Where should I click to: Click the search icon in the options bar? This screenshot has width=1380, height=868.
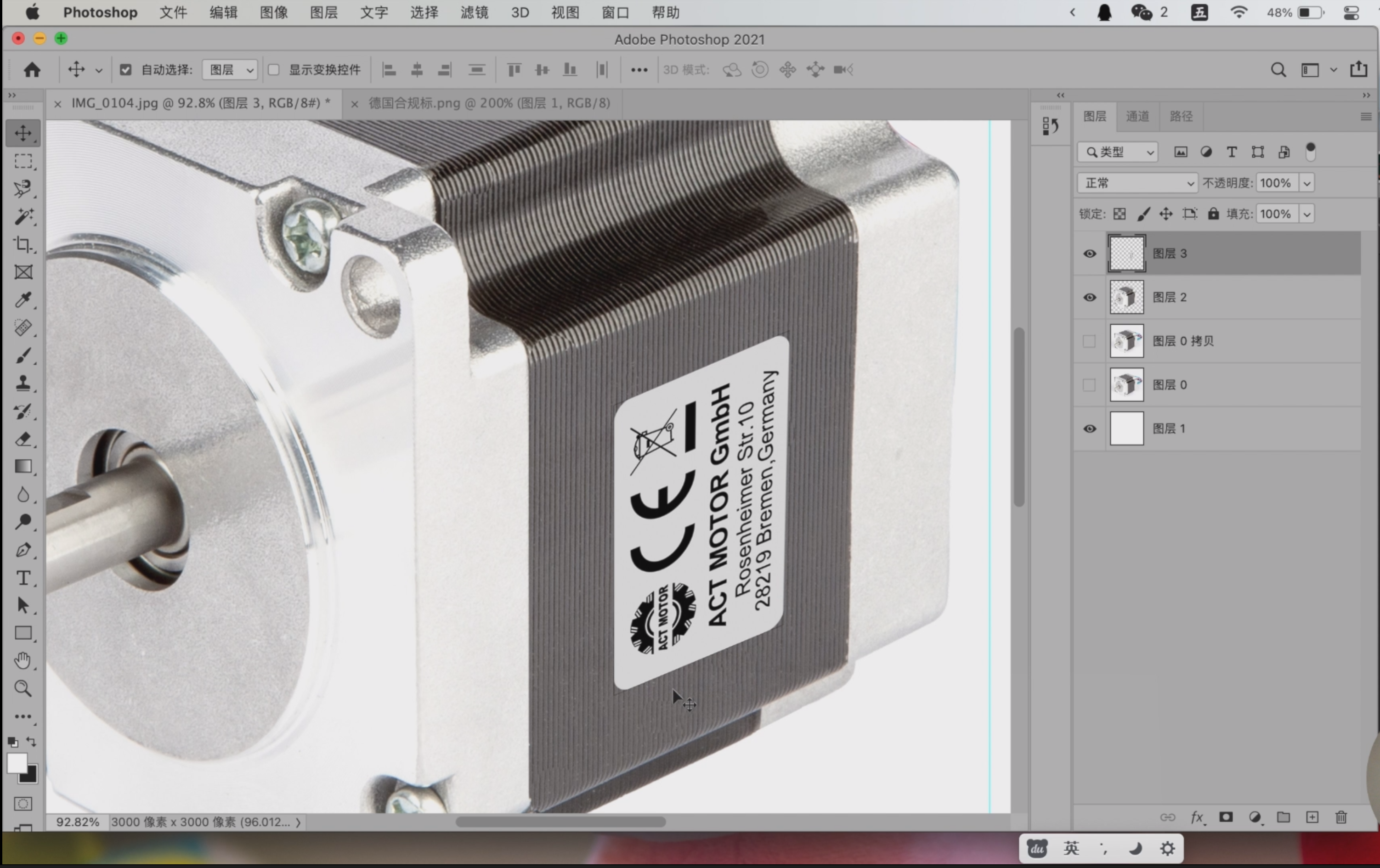click(x=1278, y=69)
